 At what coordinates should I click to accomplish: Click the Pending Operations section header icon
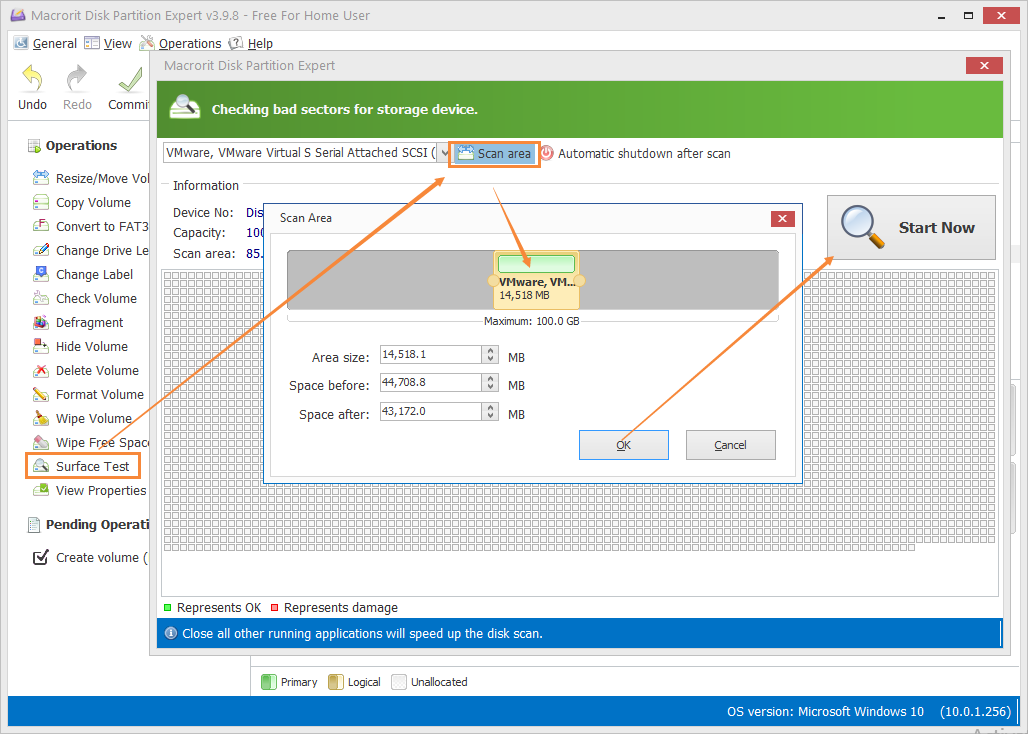tap(33, 524)
